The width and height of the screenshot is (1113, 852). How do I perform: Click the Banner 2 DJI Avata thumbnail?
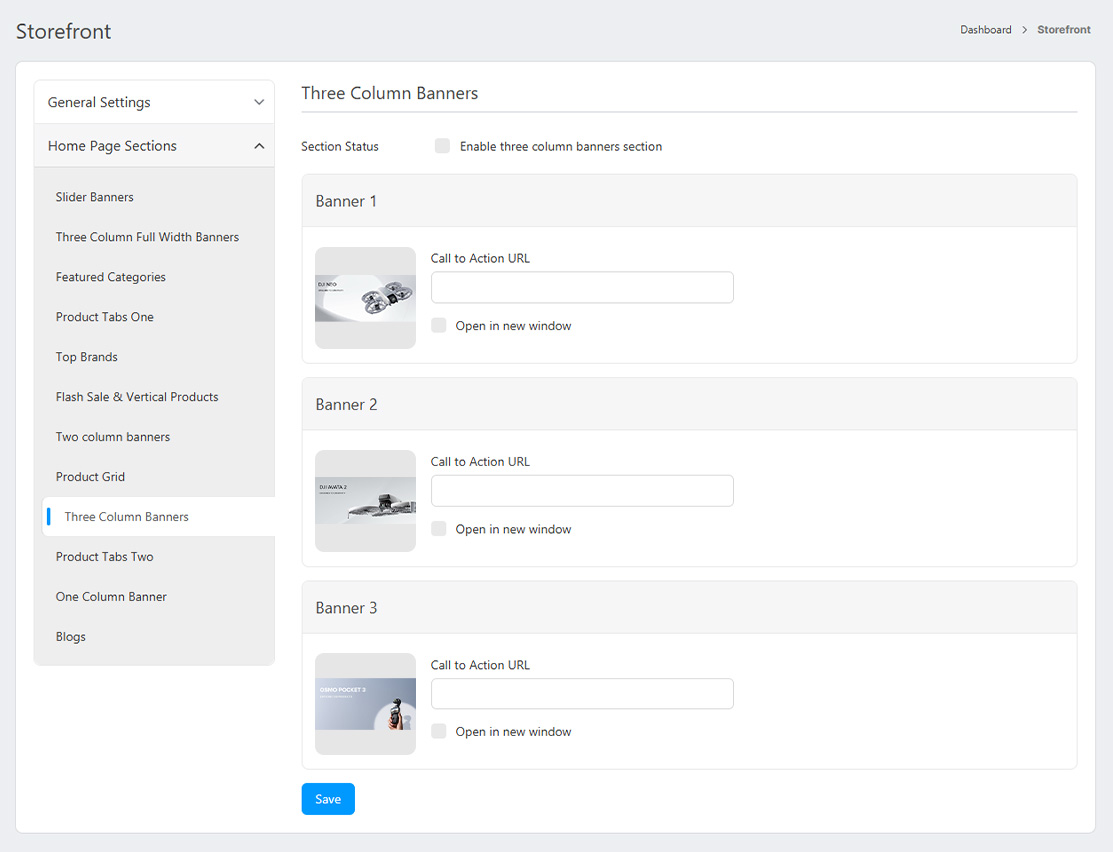365,501
